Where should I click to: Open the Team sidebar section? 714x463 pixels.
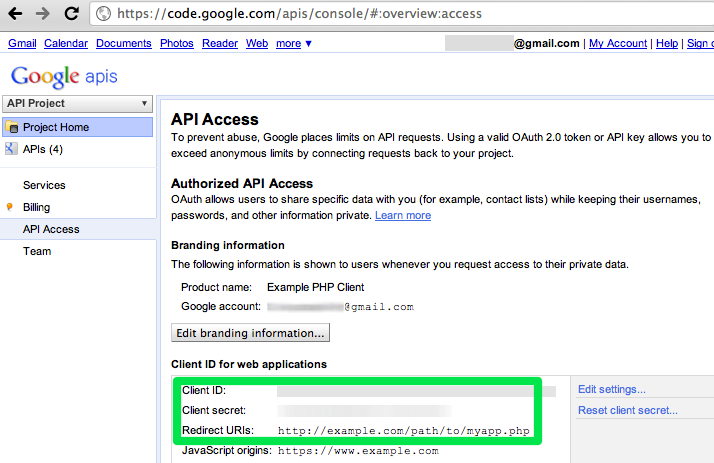pyautogui.click(x=37, y=251)
